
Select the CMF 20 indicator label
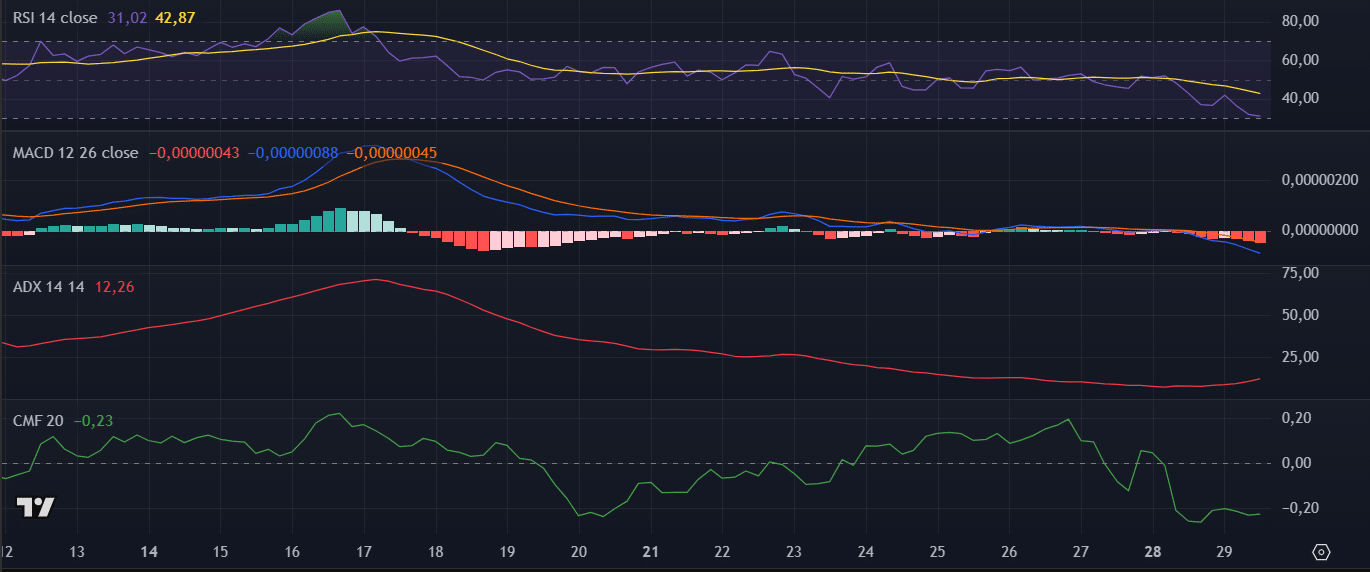point(38,421)
